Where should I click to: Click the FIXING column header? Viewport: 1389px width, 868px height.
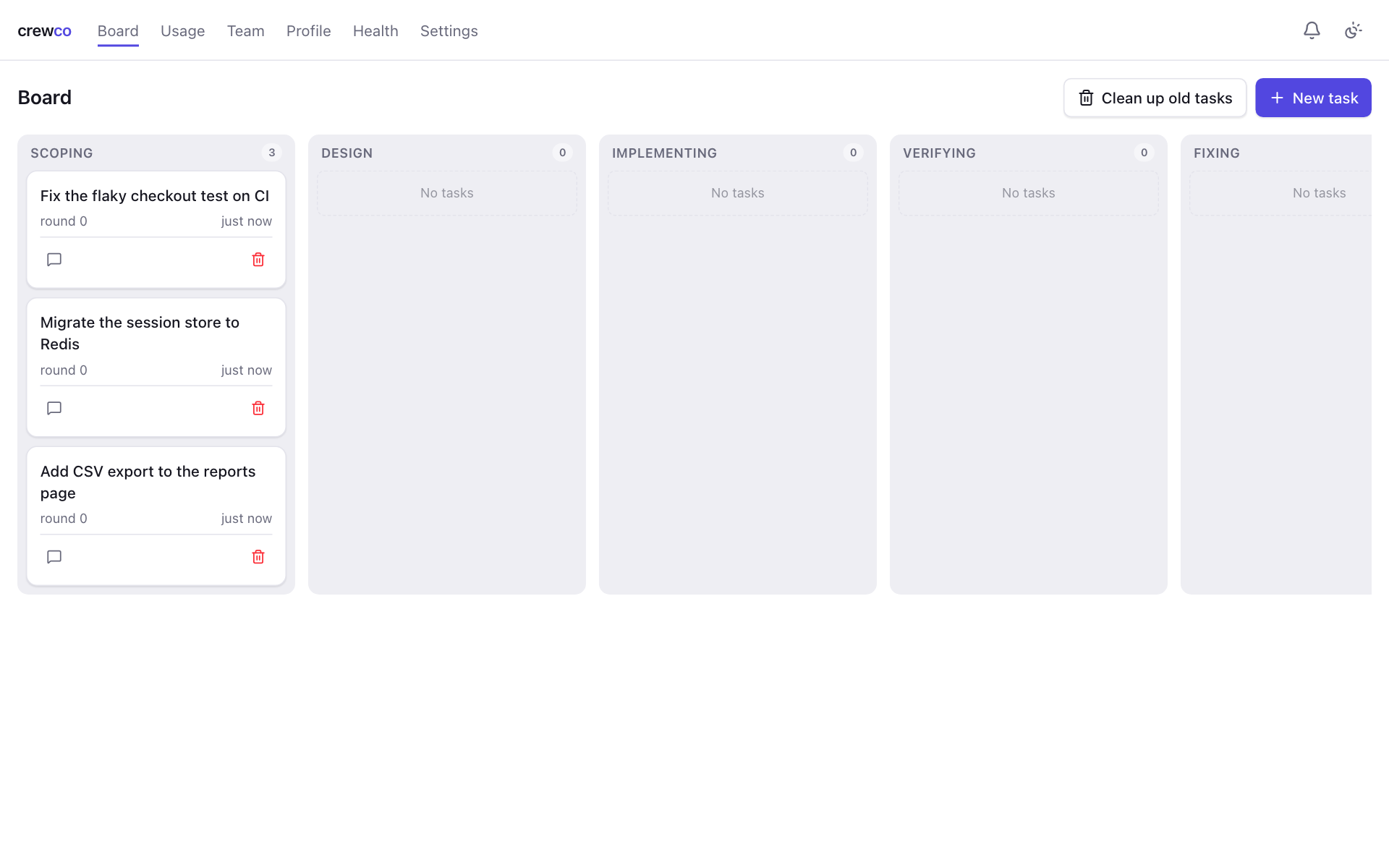[x=1217, y=153]
